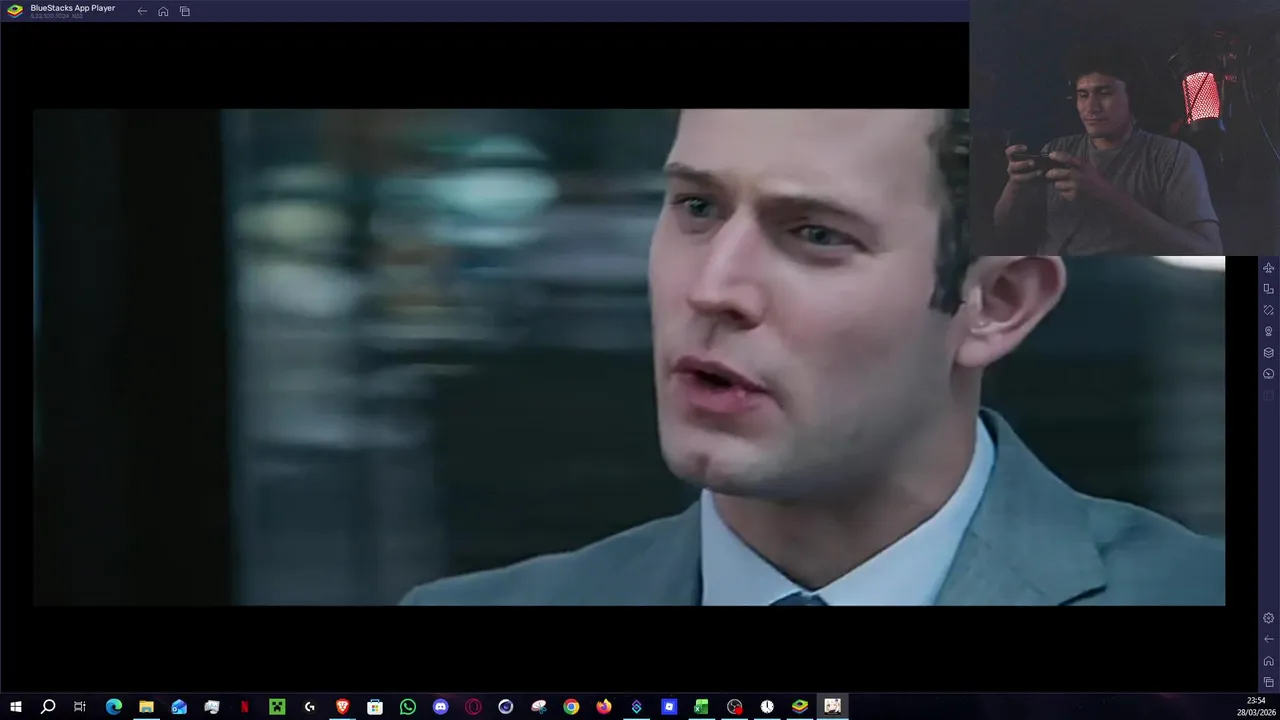Screen dimensions: 1280x720
Task: Click the shake device icon in sidebar
Action: [1268, 310]
